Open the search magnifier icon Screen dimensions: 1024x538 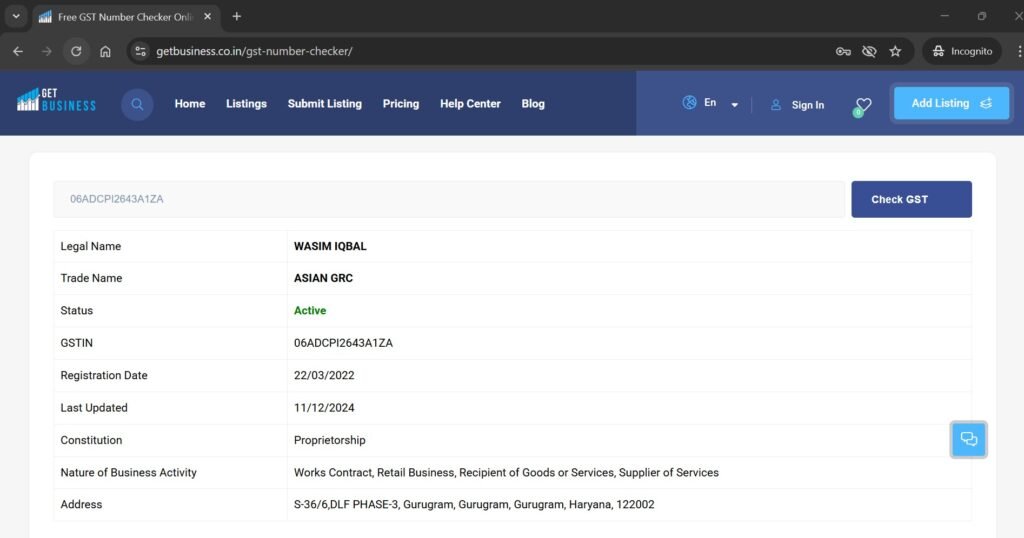click(137, 104)
